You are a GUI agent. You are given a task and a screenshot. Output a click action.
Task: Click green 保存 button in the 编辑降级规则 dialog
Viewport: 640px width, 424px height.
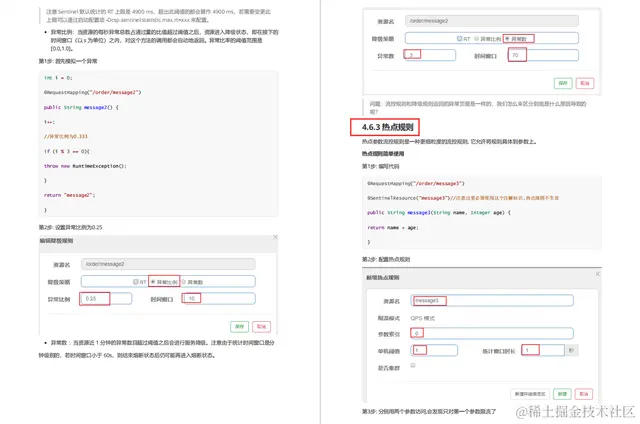point(239,326)
